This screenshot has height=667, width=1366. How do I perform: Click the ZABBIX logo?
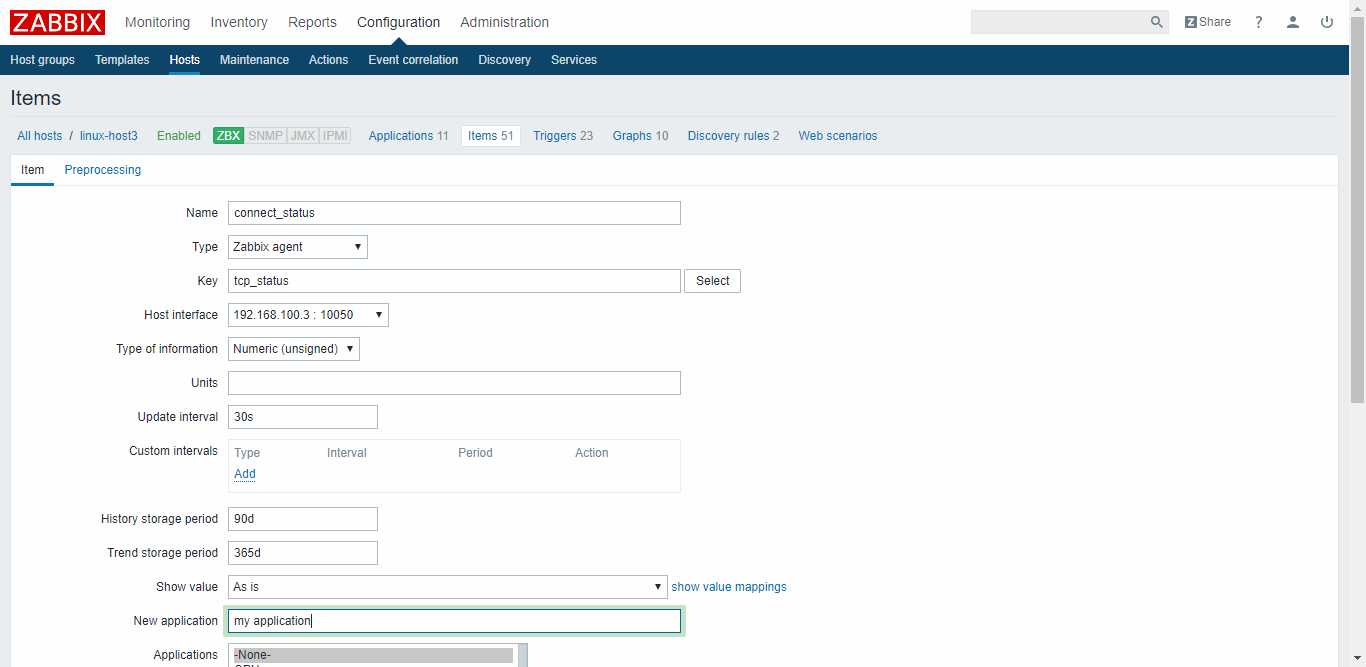57,22
